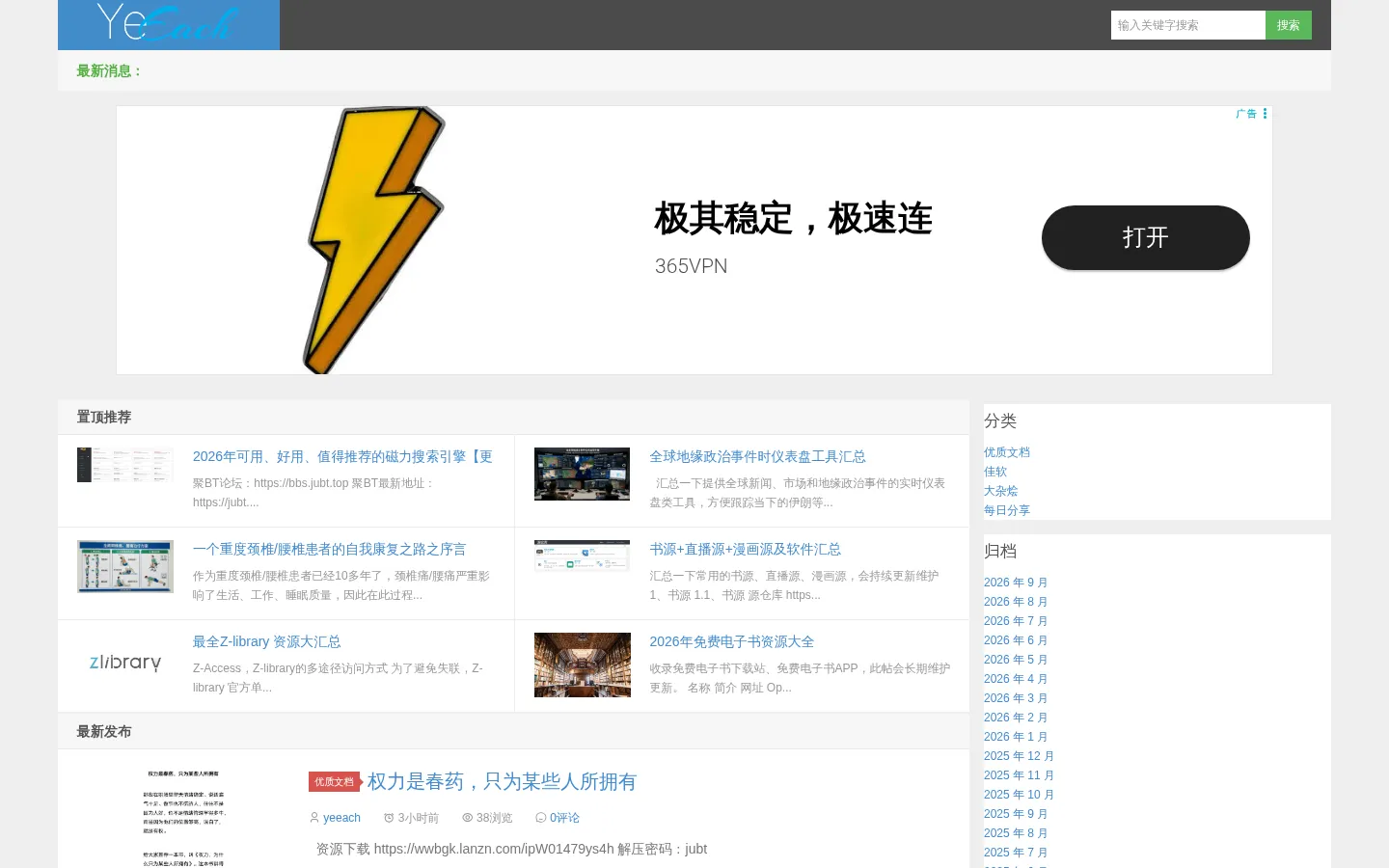Open 最全Z-library 资源大汇总 article
The image size is (1389, 868).
[x=266, y=641]
